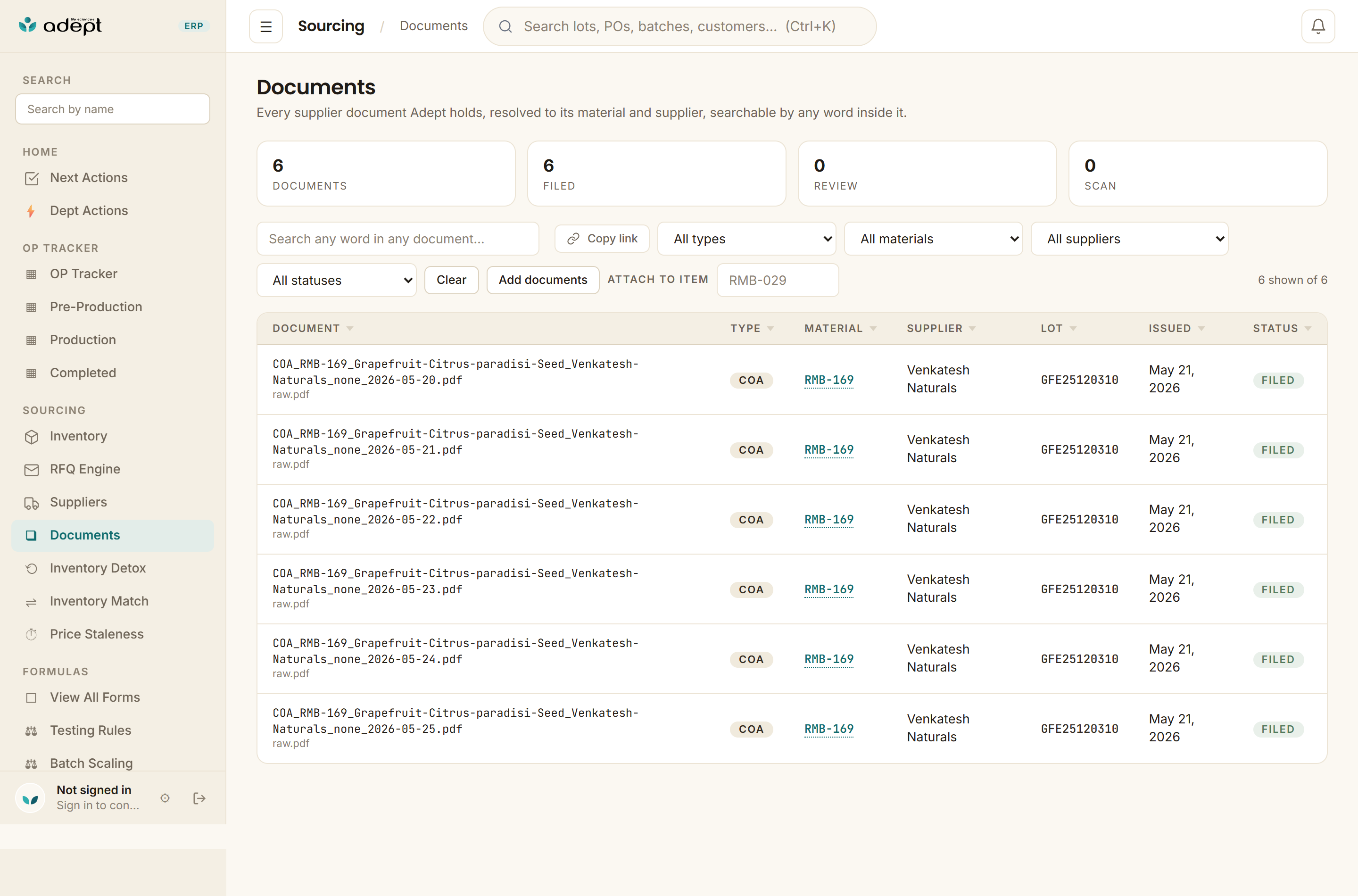1358x896 pixels.
Task: Click the View All Forms square icon
Action: pos(32,698)
